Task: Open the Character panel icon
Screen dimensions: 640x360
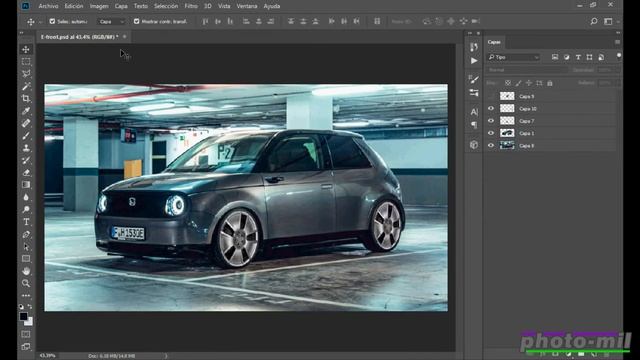Action: [x=473, y=111]
